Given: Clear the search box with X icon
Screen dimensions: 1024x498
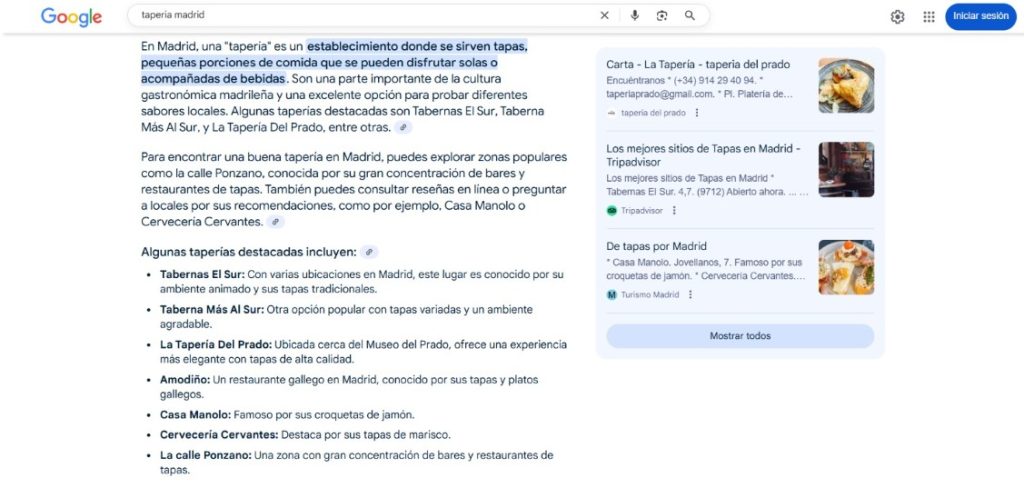Looking at the screenshot, I should 604,16.
